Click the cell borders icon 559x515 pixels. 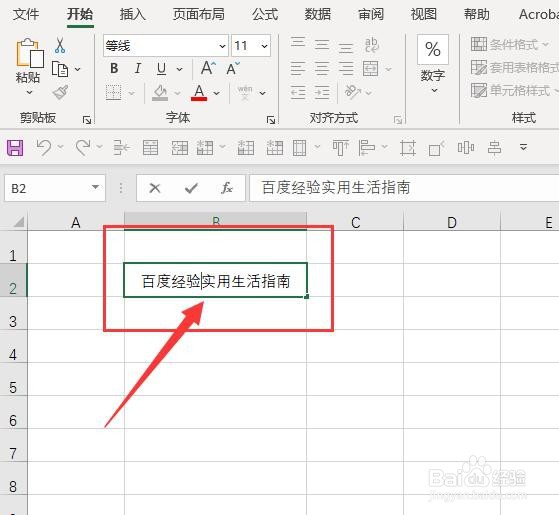[x=114, y=93]
